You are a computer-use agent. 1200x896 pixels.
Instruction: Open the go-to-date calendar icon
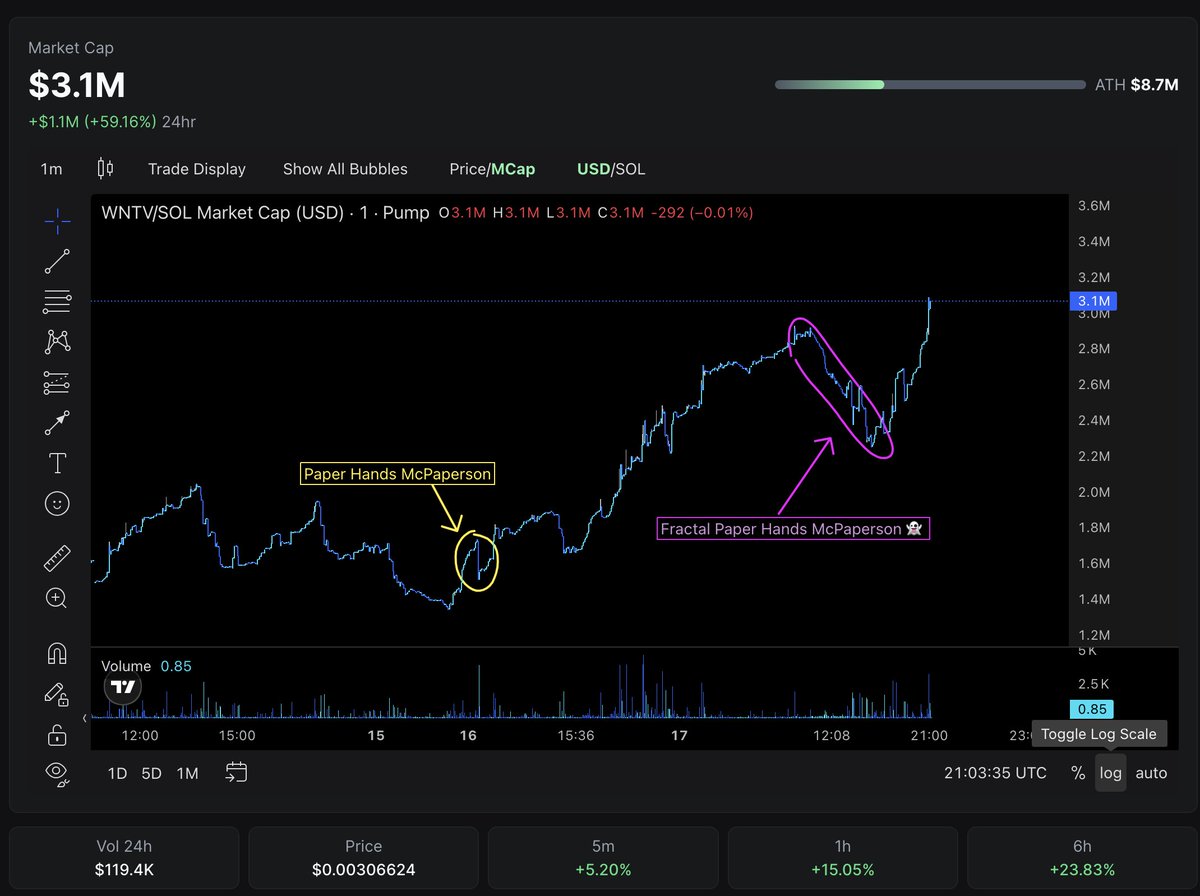(x=236, y=772)
